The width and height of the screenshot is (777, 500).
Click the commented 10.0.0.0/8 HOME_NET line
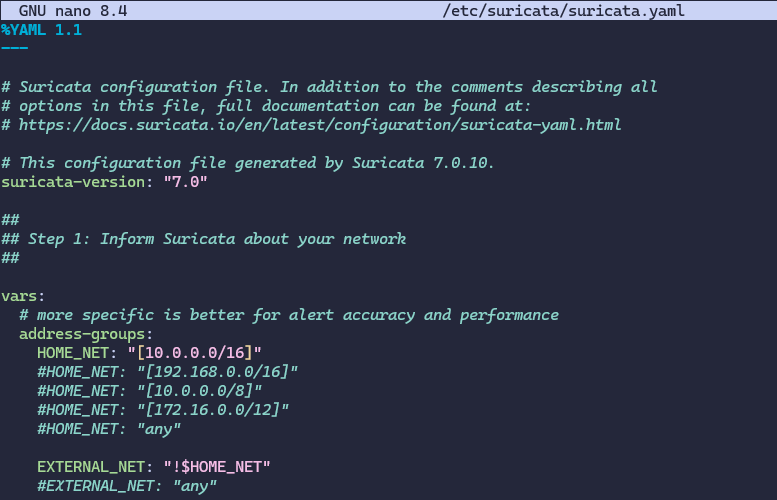(x=149, y=391)
